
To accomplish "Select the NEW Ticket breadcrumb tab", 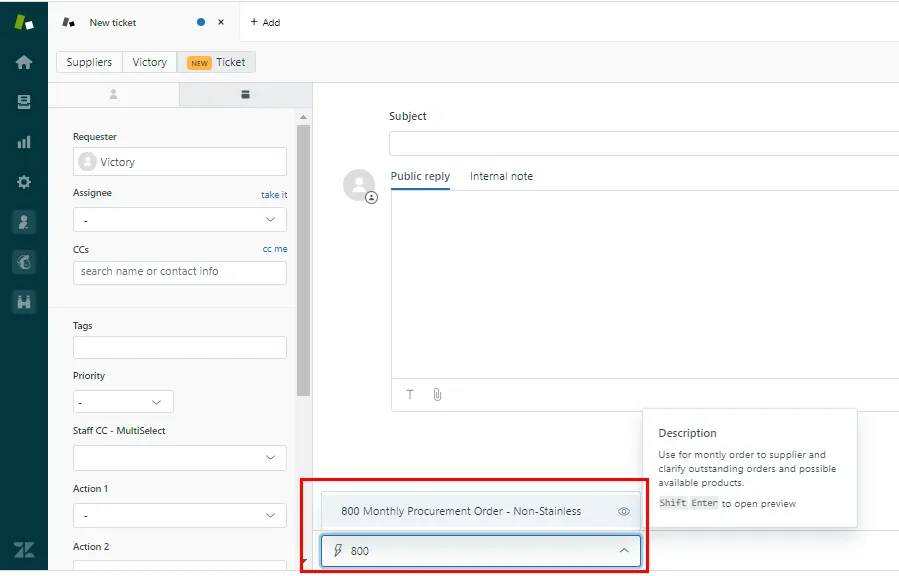I will pos(216,62).
